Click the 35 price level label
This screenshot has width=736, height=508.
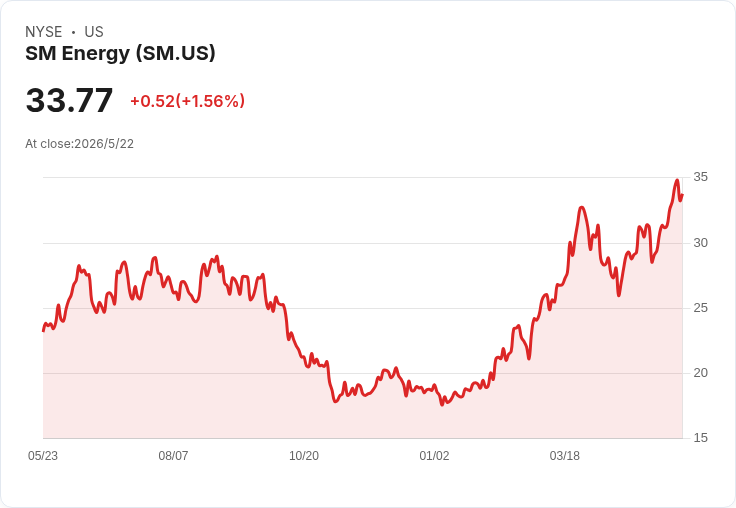click(x=700, y=177)
